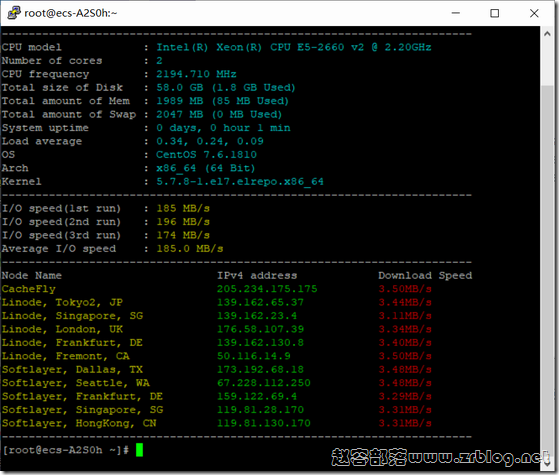Screen dimensions: 559x475
Task: Click the Download Speed column header
Action: 425,275
